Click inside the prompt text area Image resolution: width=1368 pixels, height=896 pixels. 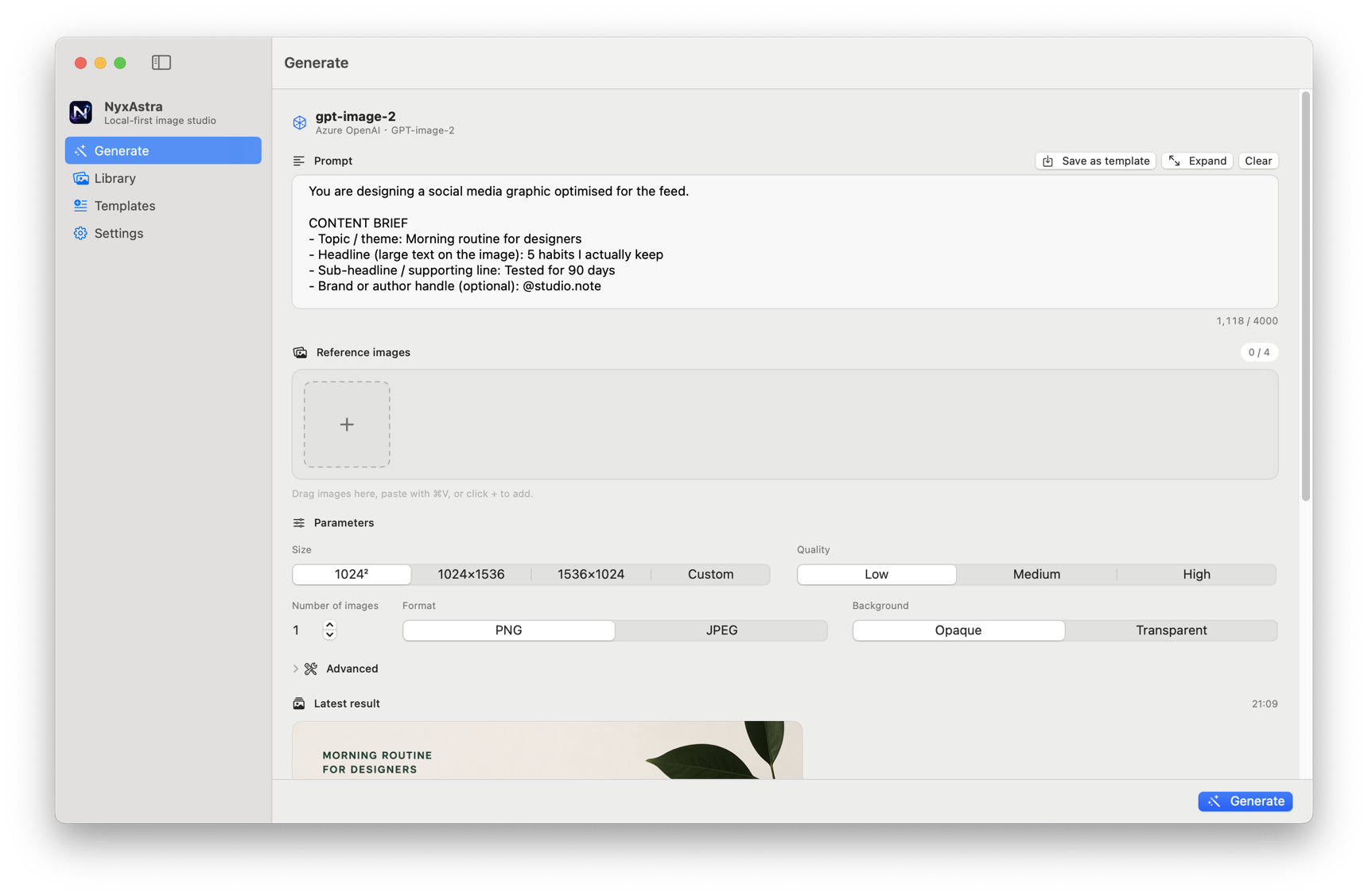point(785,242)
